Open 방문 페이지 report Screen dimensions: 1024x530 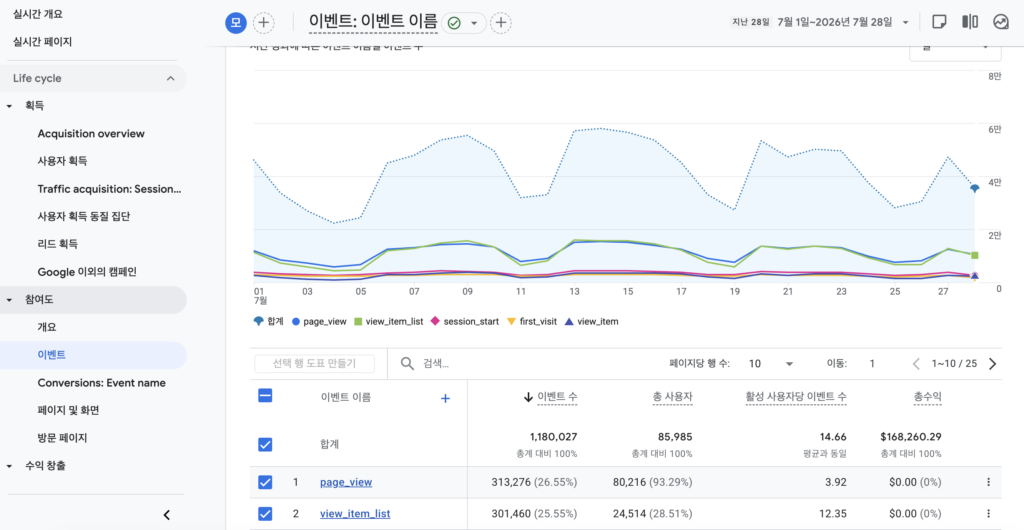coord(62,438)
